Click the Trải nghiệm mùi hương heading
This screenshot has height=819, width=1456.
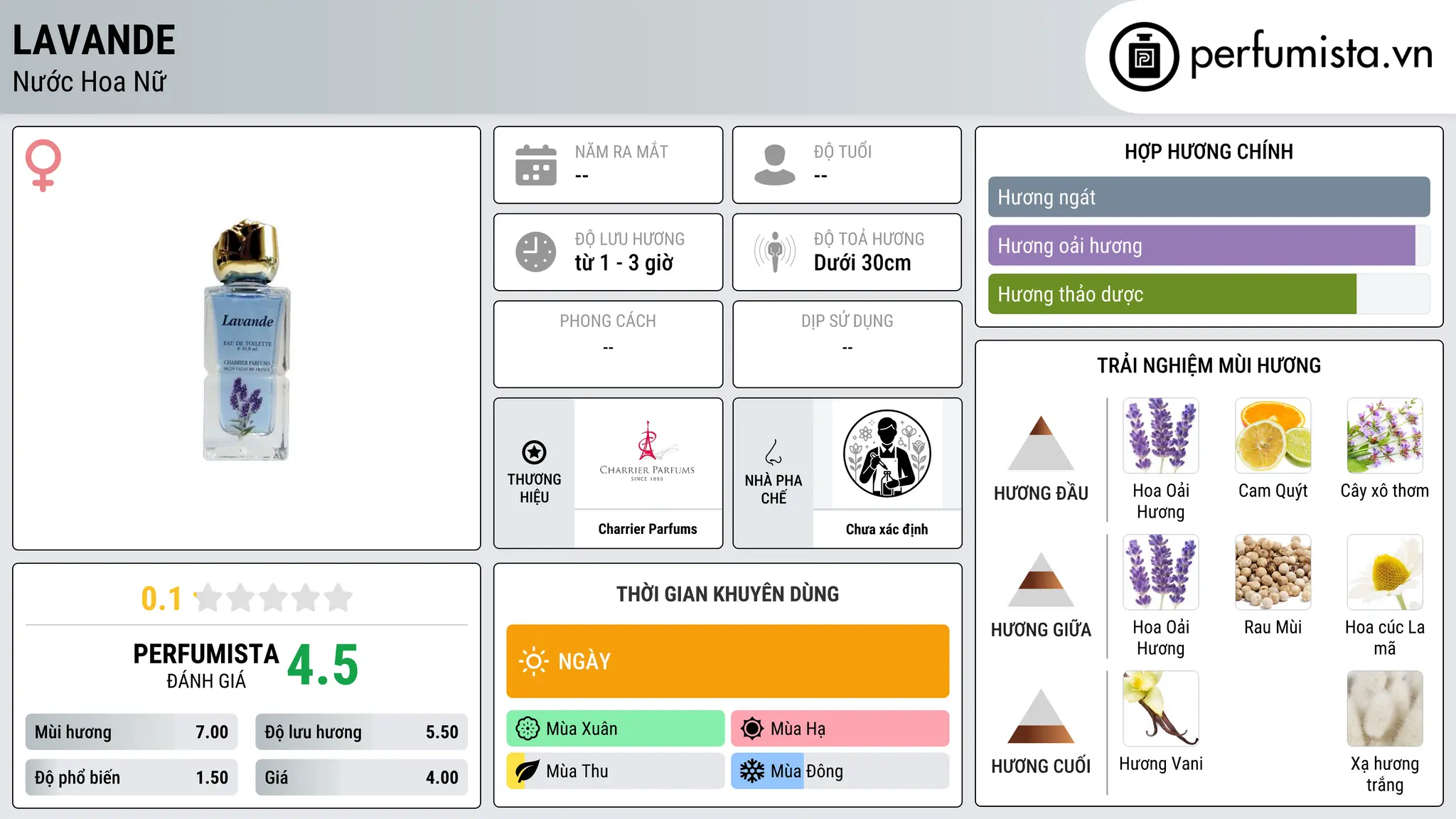tap(1209, 365)
